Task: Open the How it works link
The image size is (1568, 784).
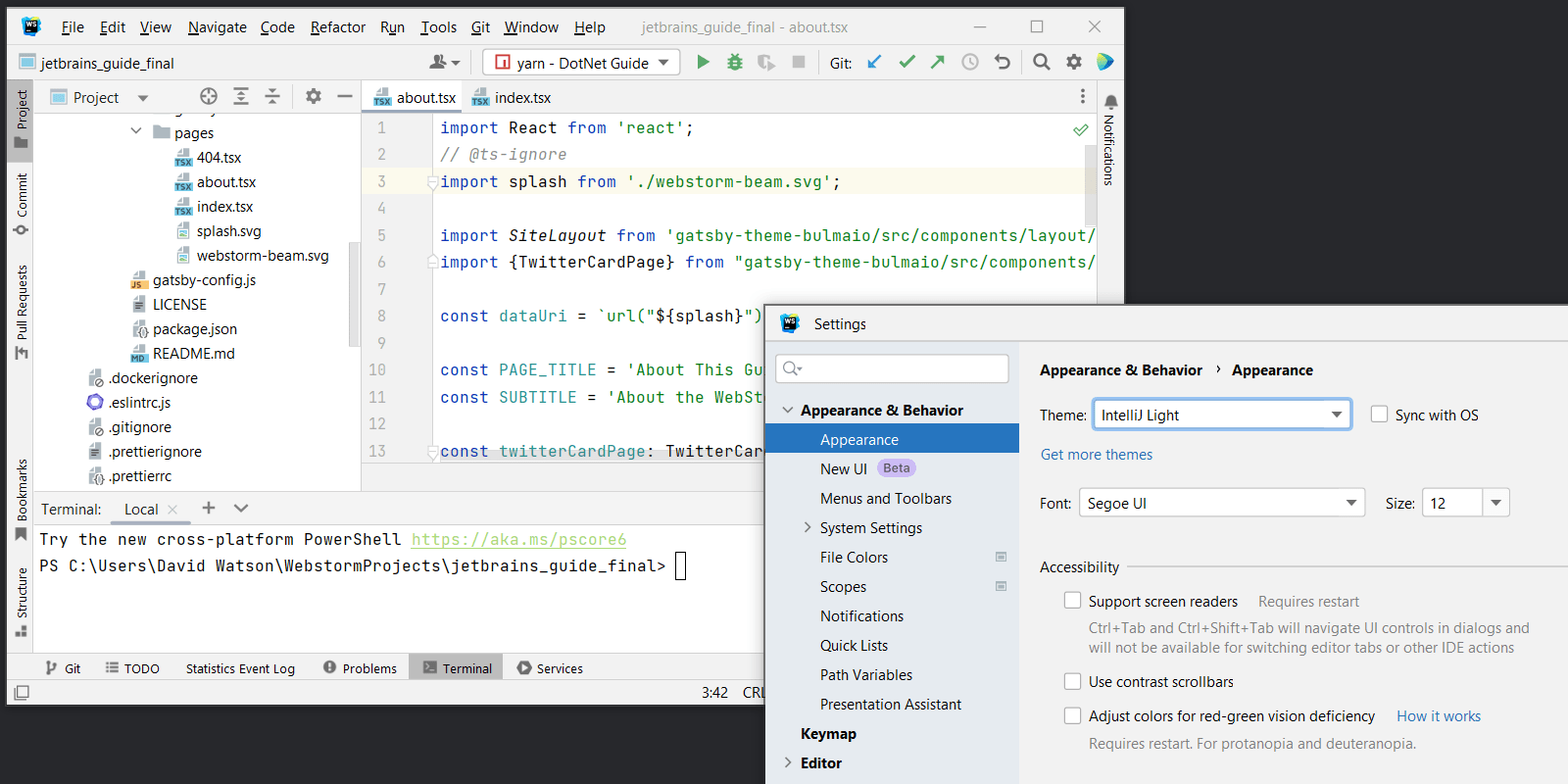Action: [x=1438, y=716]
